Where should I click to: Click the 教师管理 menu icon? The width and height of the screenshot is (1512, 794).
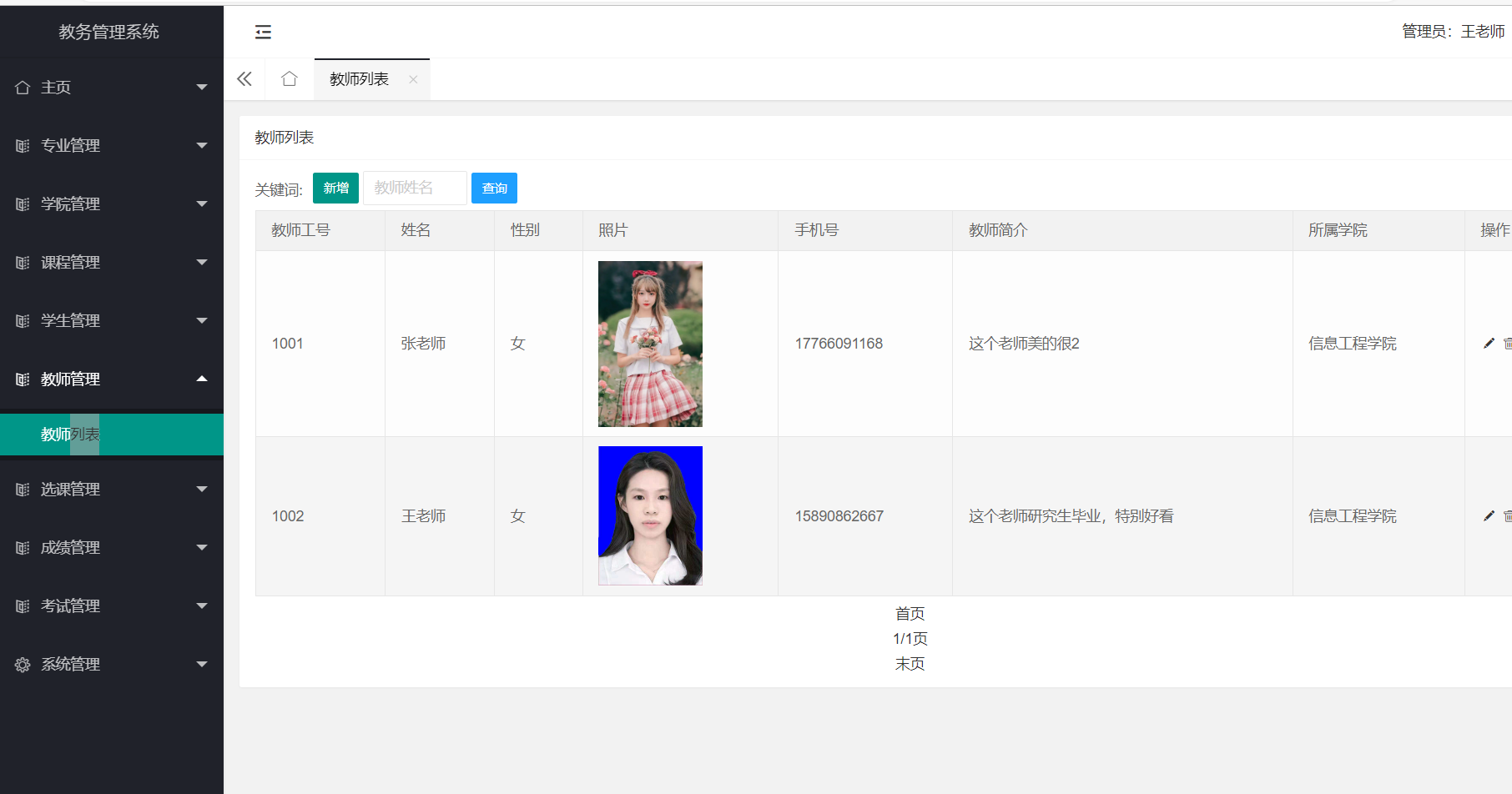tap(23, 379)
